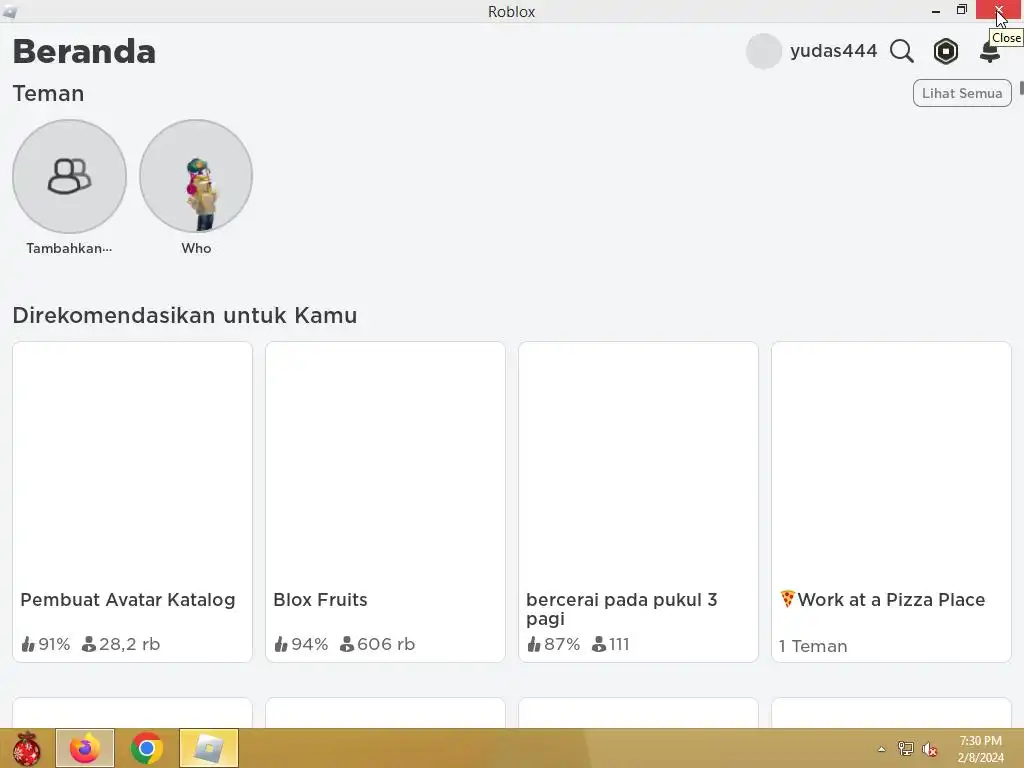Click the Tambahkan add friends circle

(69, 176)
